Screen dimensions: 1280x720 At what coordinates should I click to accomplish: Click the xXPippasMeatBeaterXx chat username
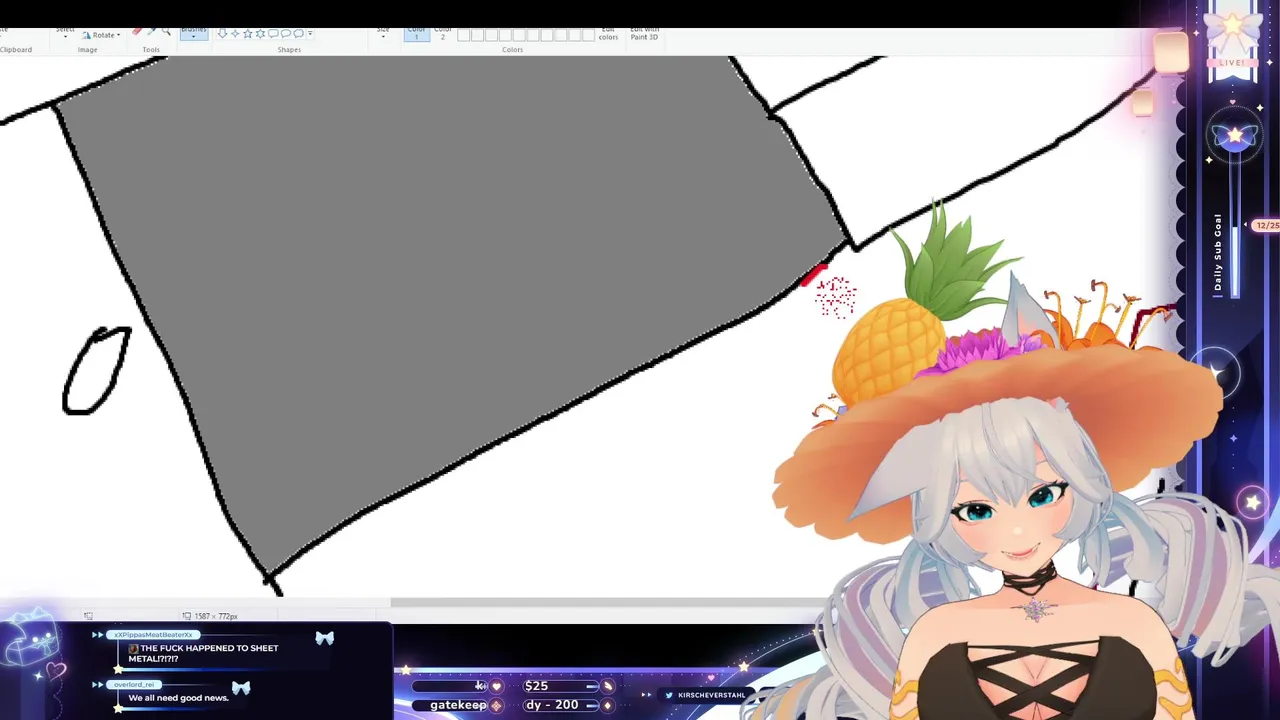click(x=153, y=635)
